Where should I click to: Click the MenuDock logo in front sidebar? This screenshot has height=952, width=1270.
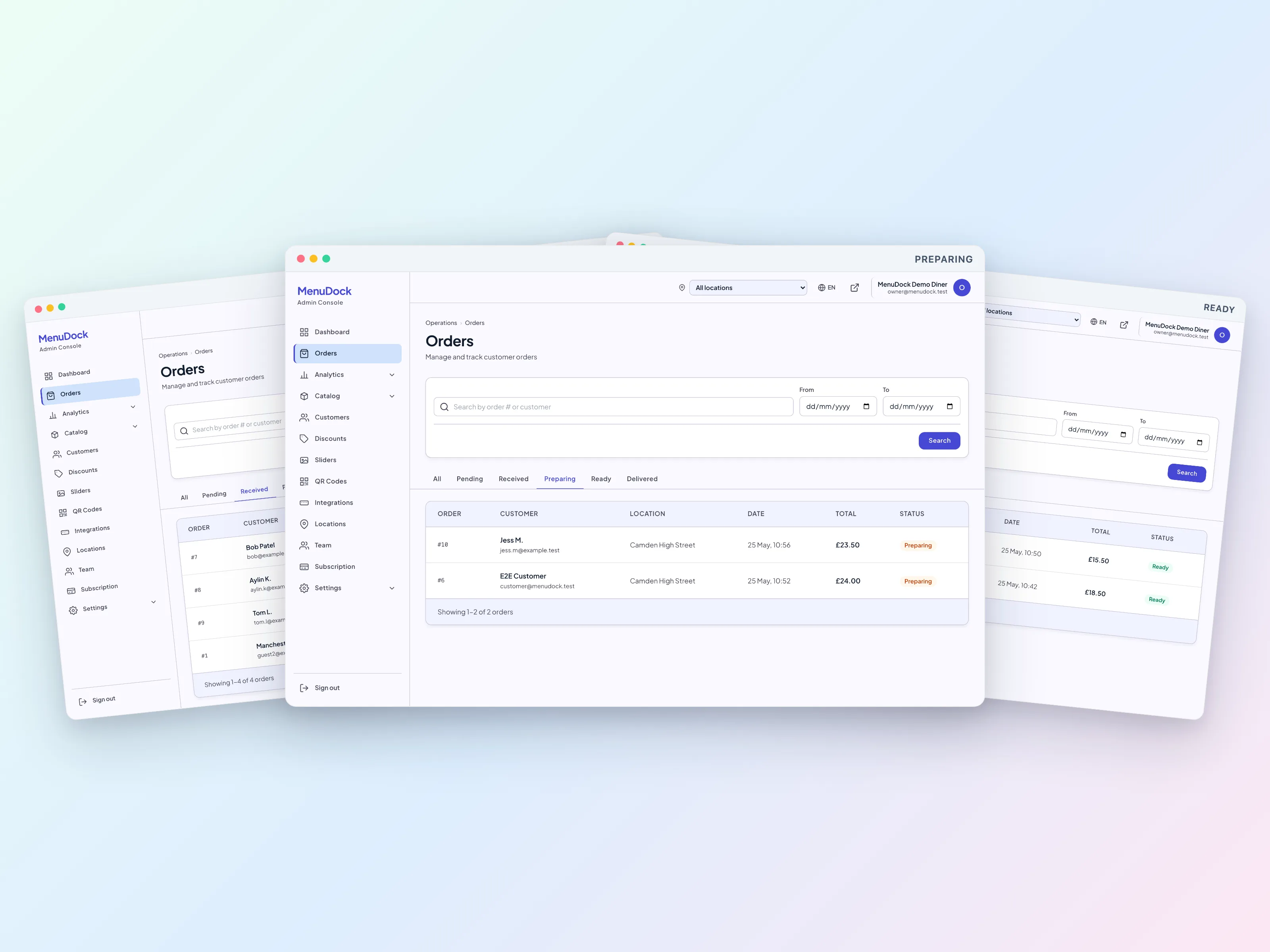tap(324, 291)
